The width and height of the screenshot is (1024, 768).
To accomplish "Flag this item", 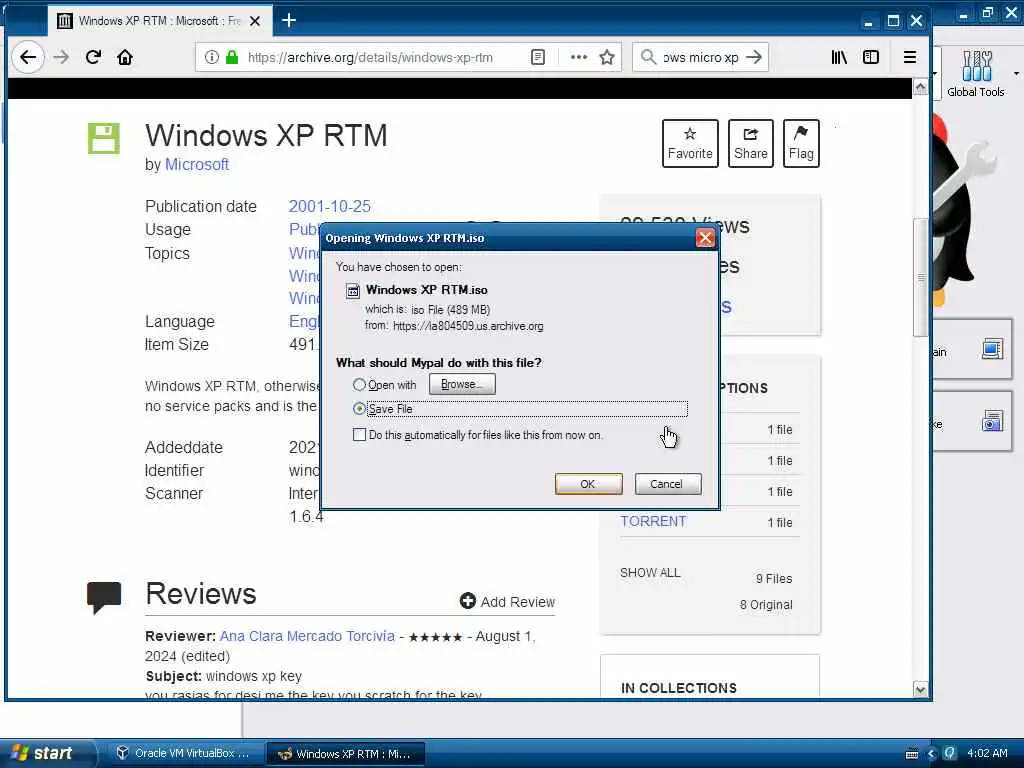I will click(x=801, y=143).
